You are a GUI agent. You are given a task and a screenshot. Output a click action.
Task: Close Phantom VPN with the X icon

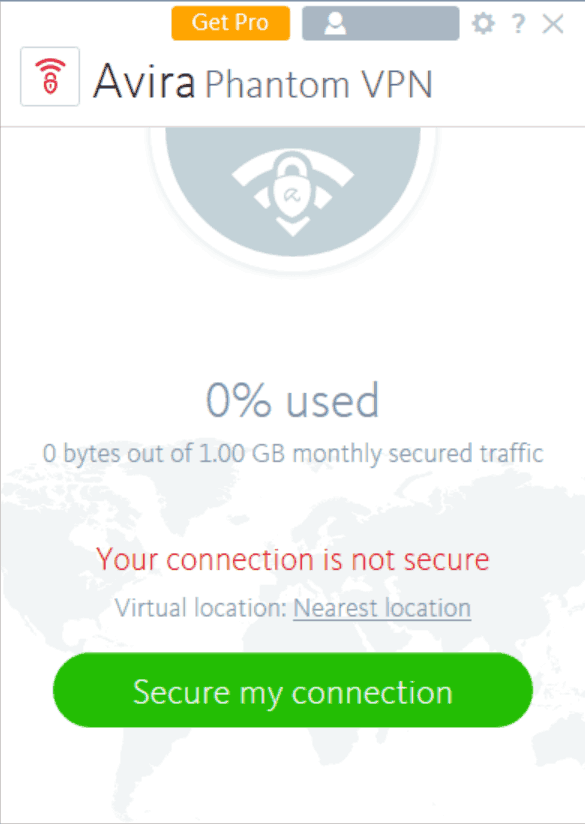click(x=553, y=22)
